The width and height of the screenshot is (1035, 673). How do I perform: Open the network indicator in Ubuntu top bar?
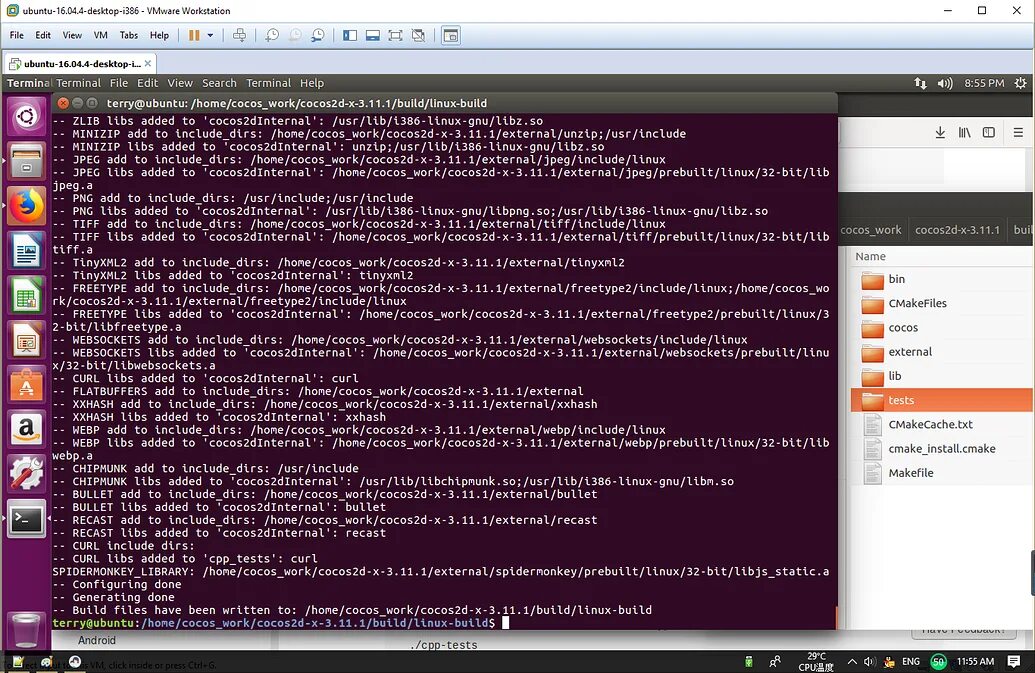(x=920, y=83)
